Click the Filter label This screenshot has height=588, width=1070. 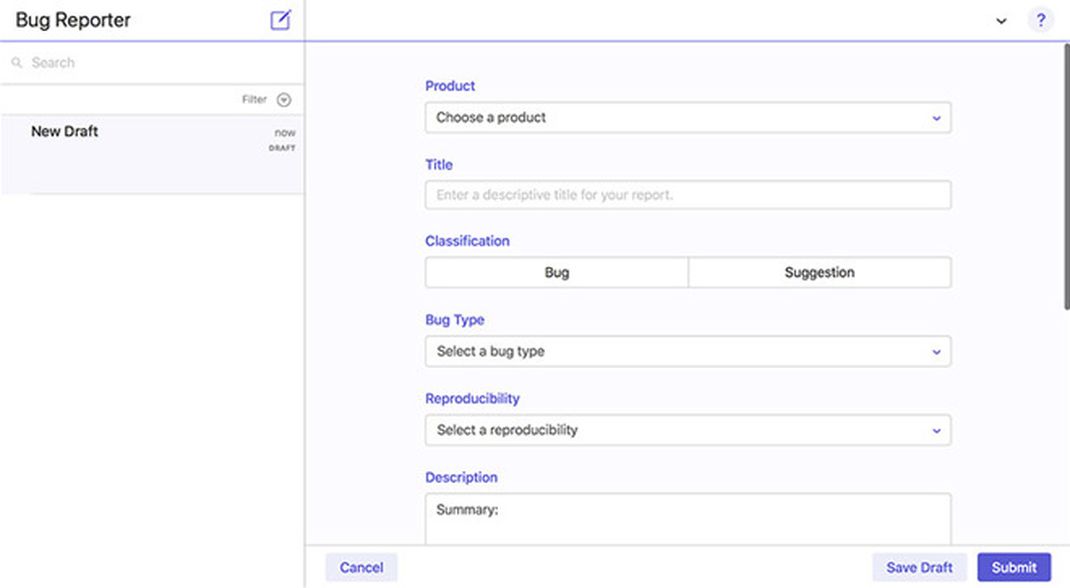[x=254, y=100]
